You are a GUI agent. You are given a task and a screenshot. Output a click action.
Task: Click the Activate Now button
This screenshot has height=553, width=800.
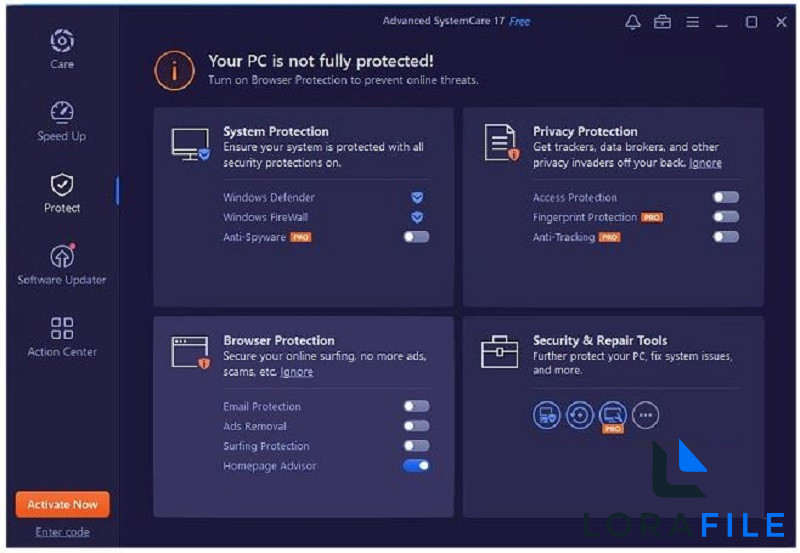pyautogui.click(x=62, y=505)
